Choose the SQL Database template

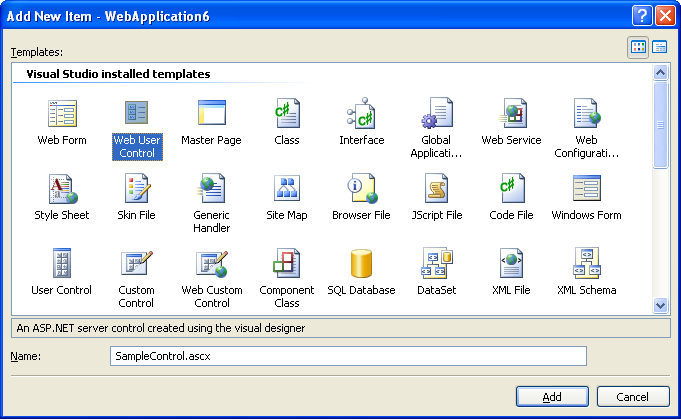[x=361, y=265]
